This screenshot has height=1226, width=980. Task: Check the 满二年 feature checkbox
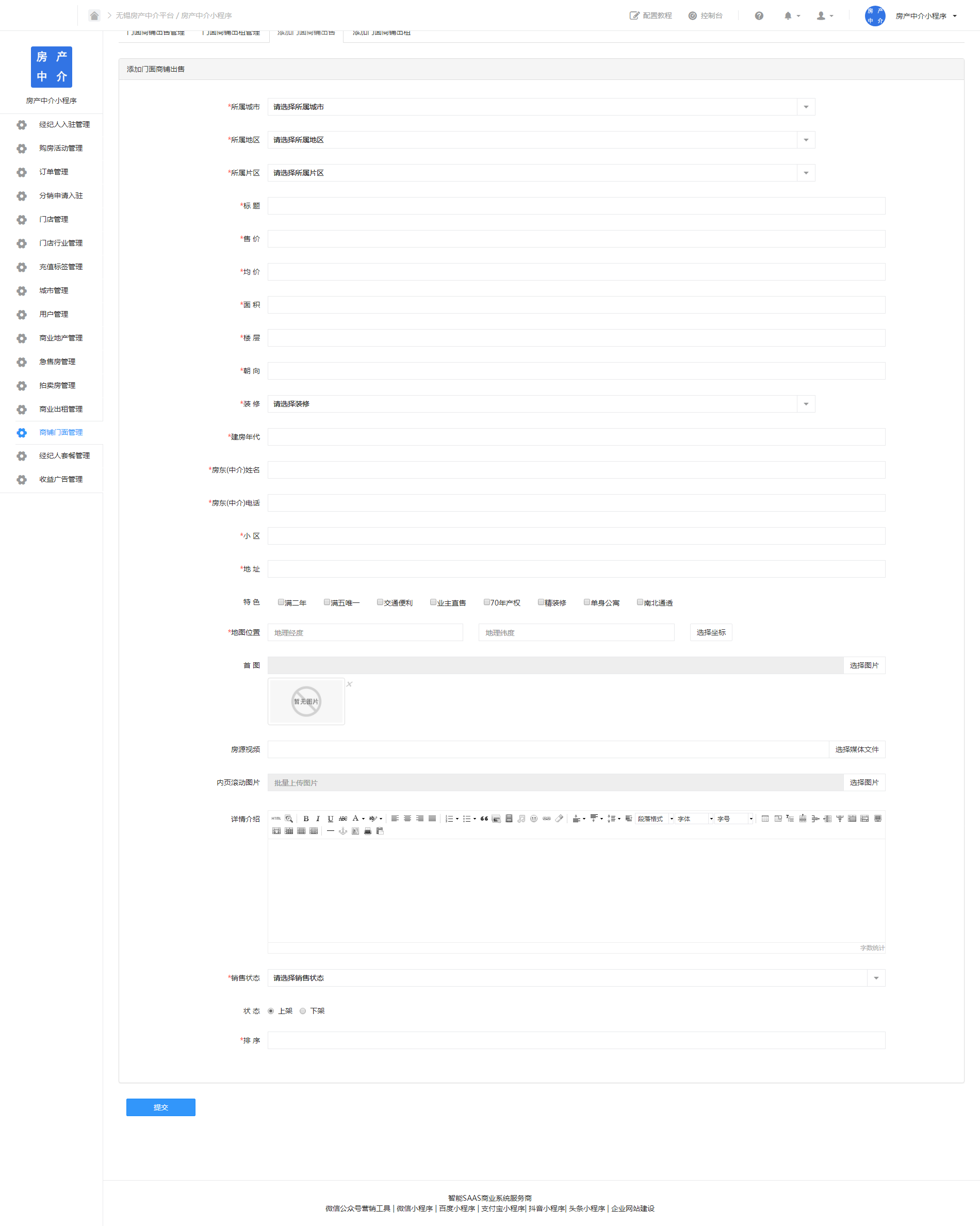coord(281,602)
